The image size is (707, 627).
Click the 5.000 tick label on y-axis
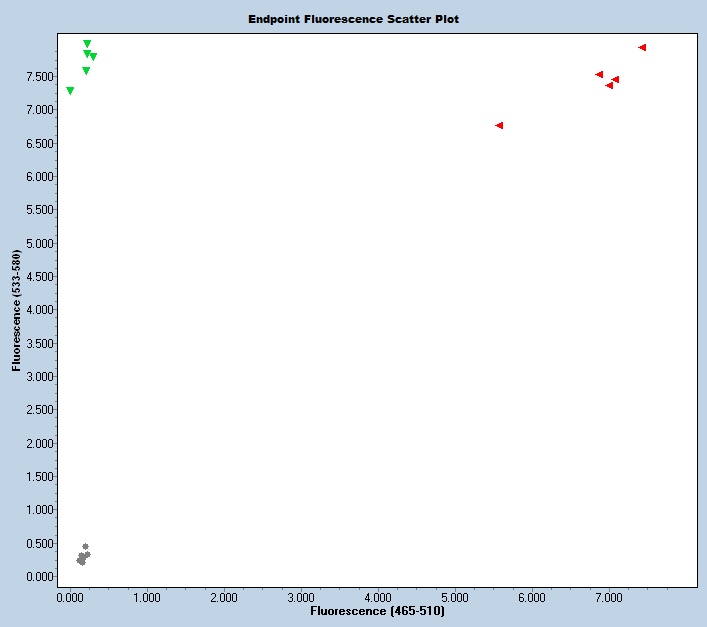(36, 244)
